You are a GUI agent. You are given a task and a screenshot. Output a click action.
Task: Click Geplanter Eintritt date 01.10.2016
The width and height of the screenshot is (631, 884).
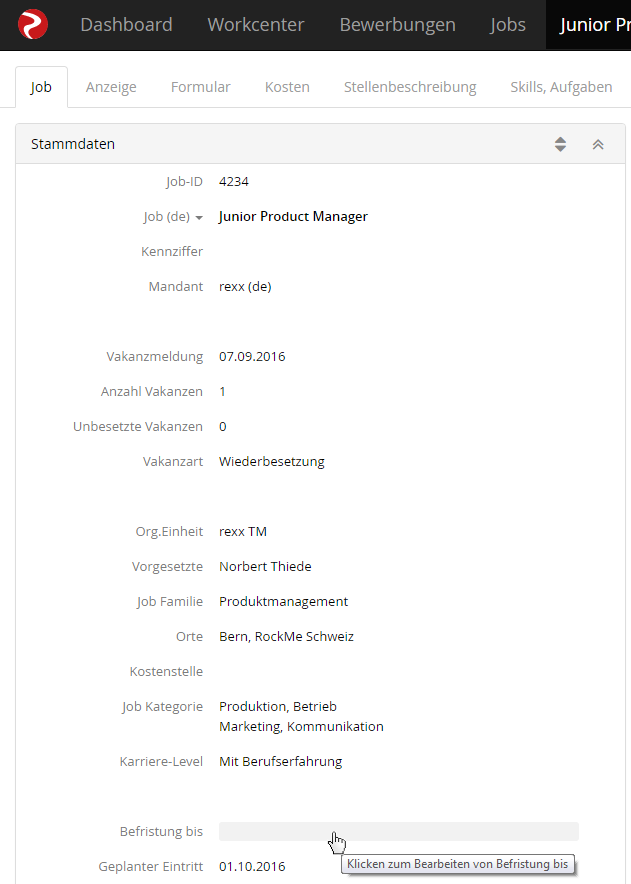point(252,867)
